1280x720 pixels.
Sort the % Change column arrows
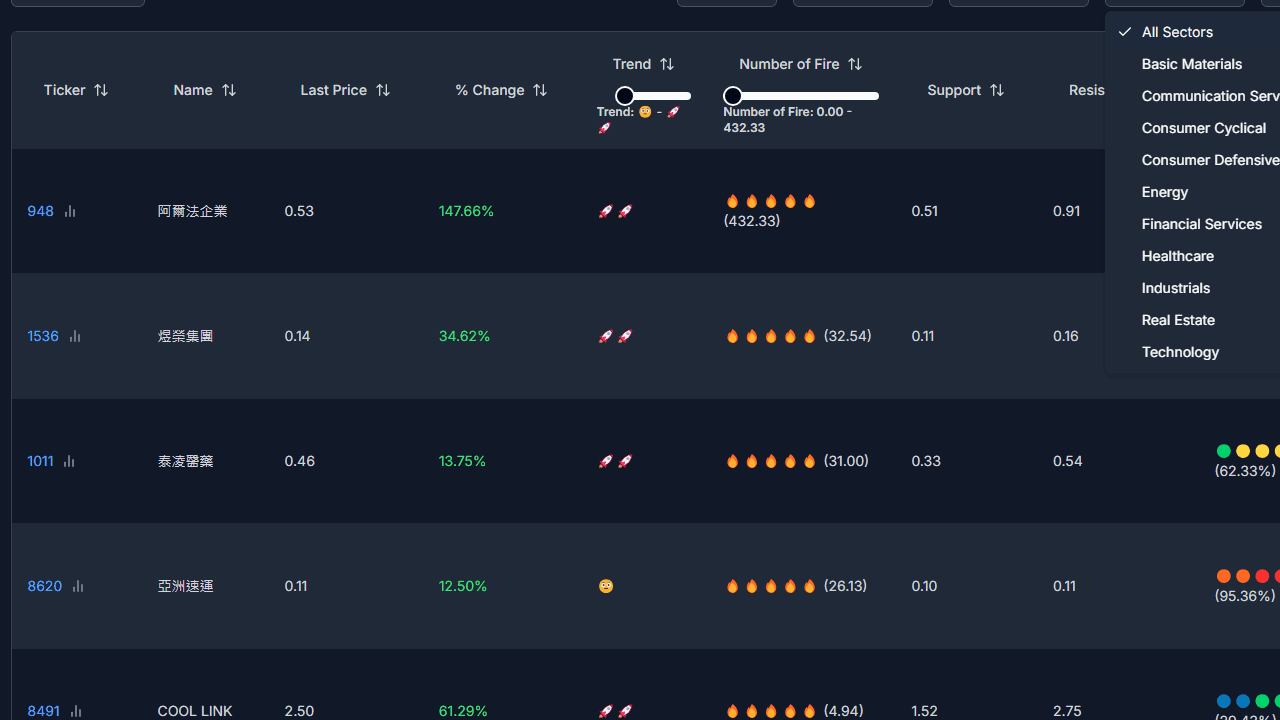point(540,90)
